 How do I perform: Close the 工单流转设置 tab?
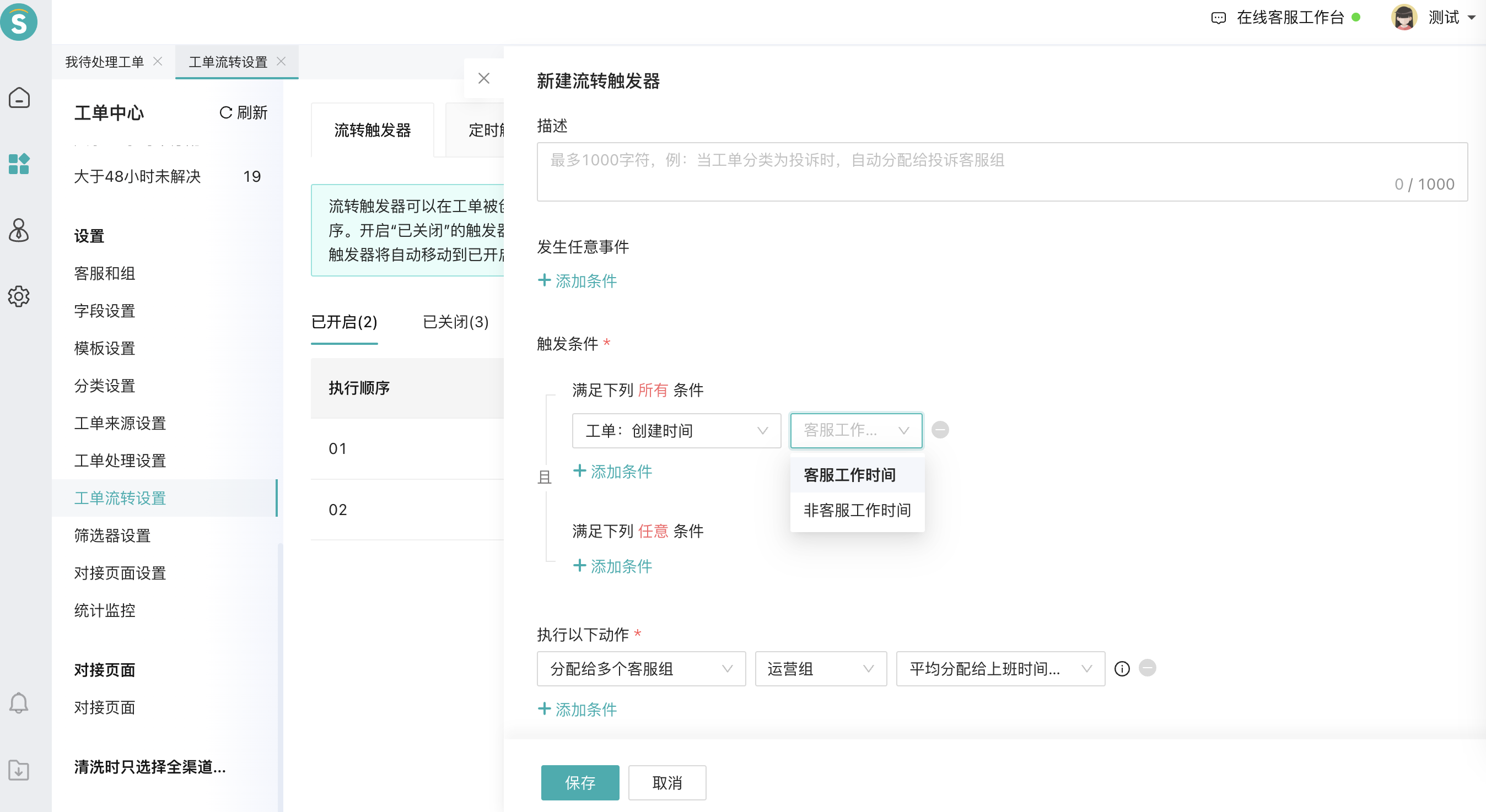(x=282, y=61)
